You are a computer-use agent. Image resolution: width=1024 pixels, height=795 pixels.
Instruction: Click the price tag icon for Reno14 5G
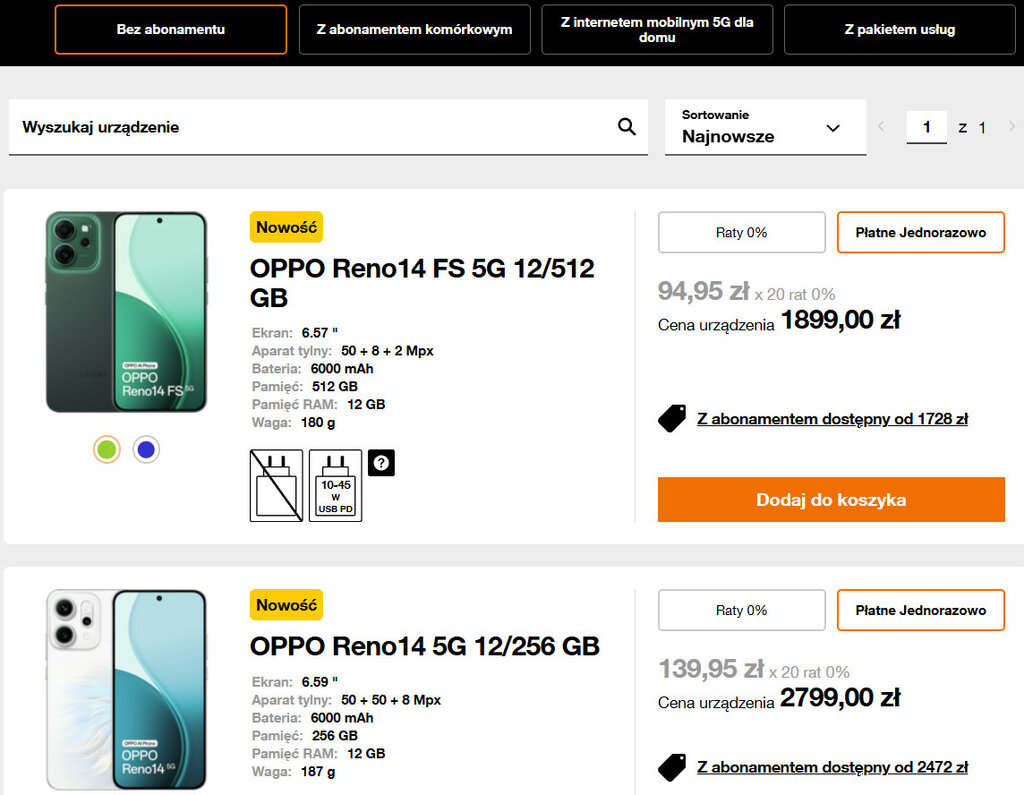click(x=672, y=767)
